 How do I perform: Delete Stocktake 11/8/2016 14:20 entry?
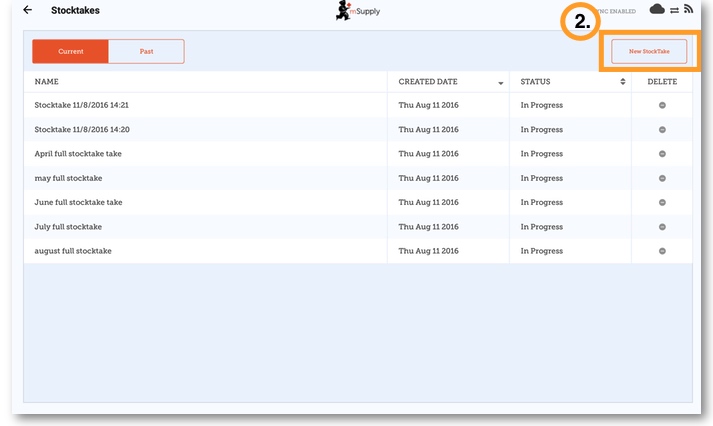(x=662, y=130)
